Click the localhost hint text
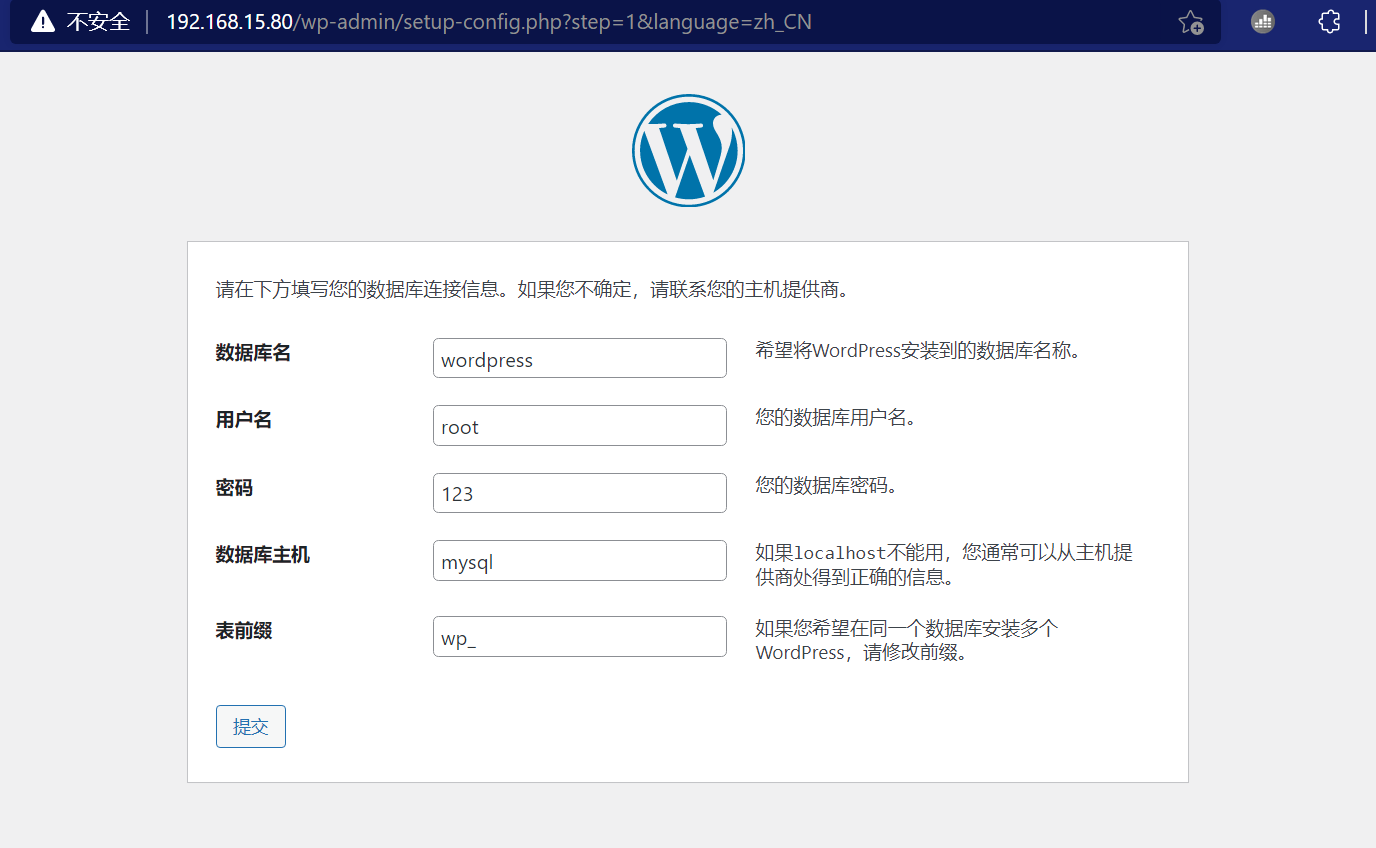1376x848 pixels. point(944,565)
